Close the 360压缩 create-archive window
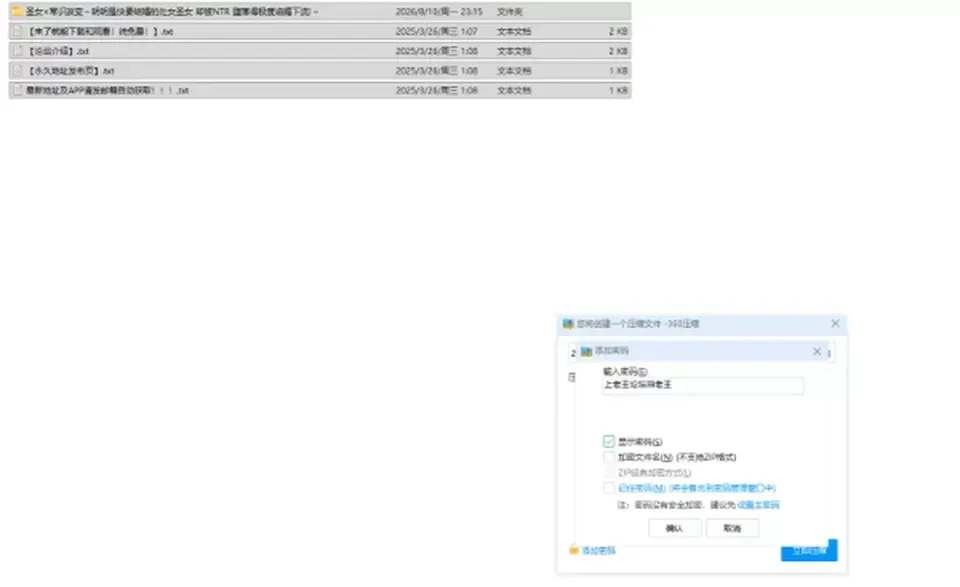Image resolution: width=960 pixels, height=587 pixels. (835, 323)
